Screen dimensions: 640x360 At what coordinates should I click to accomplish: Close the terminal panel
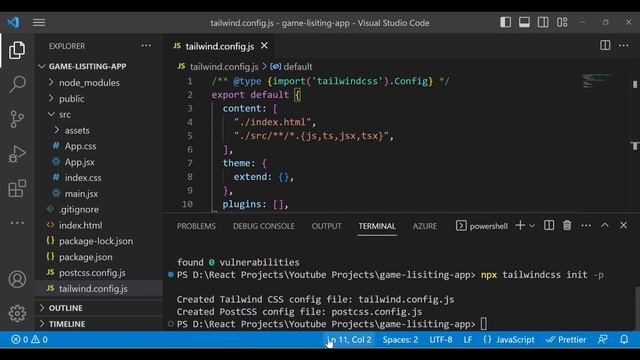(623, 225)
